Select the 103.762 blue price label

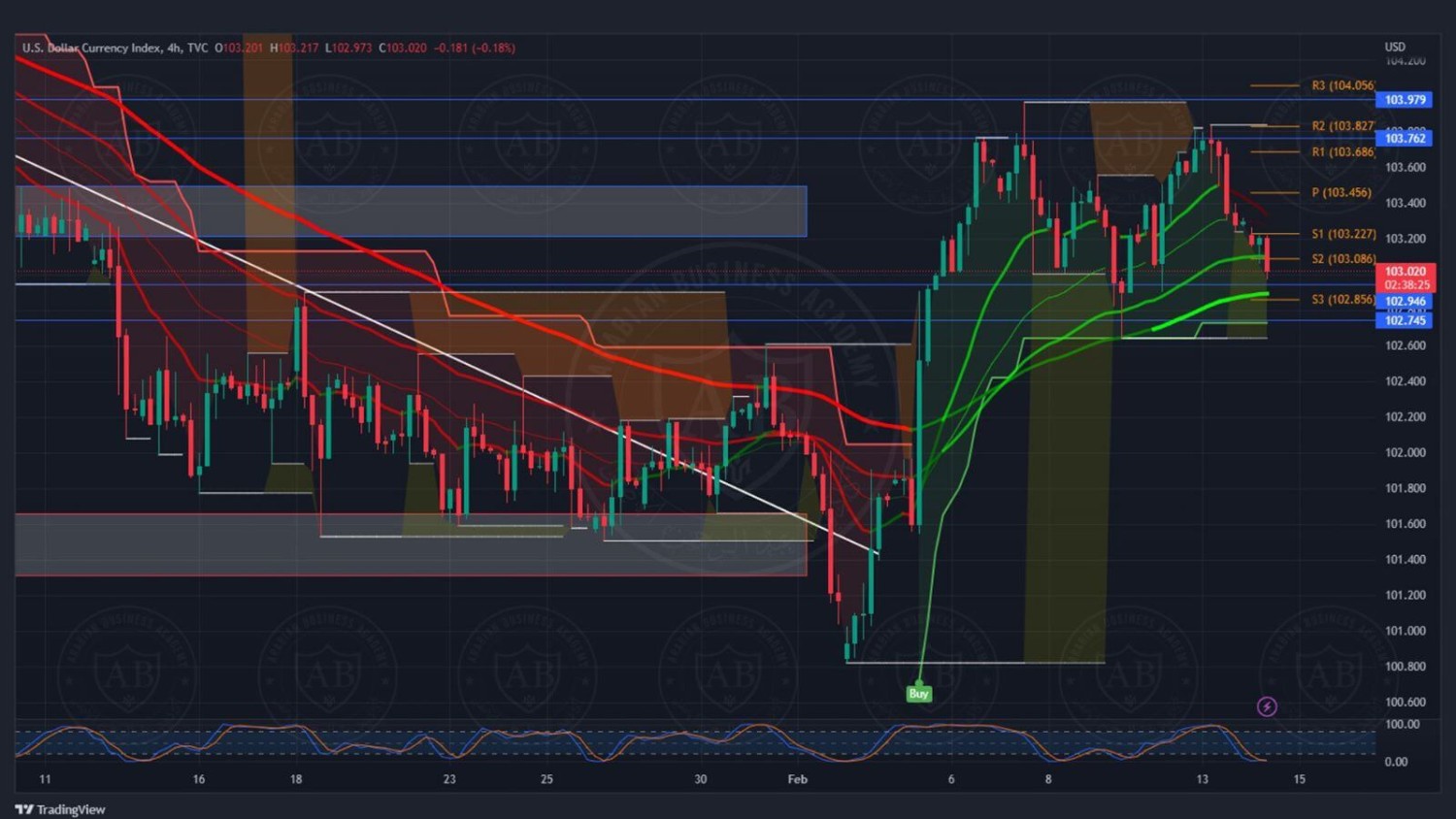tap(1405, 138)
